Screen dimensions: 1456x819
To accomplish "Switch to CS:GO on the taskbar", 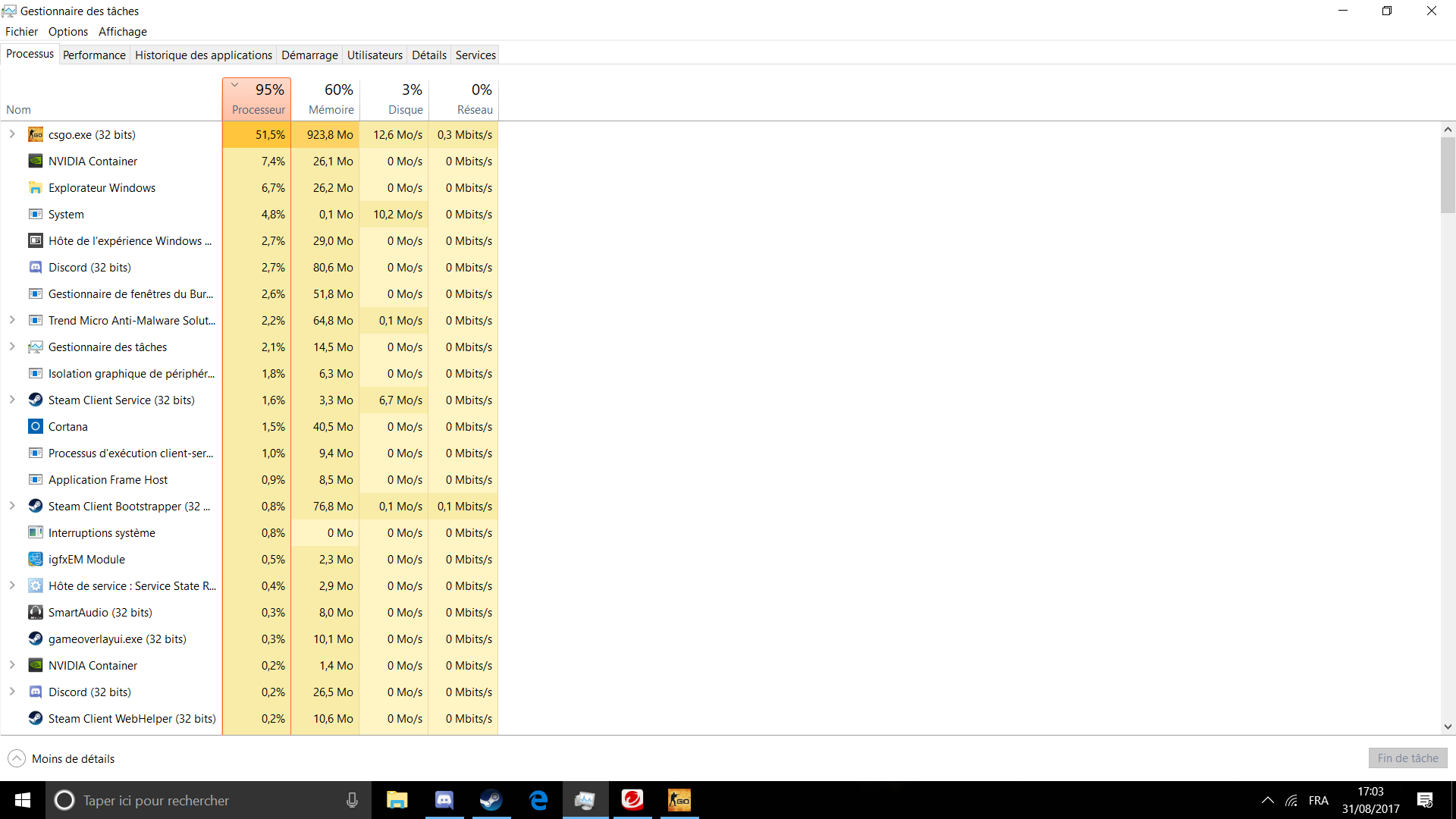I will click(x=679, y=800).
